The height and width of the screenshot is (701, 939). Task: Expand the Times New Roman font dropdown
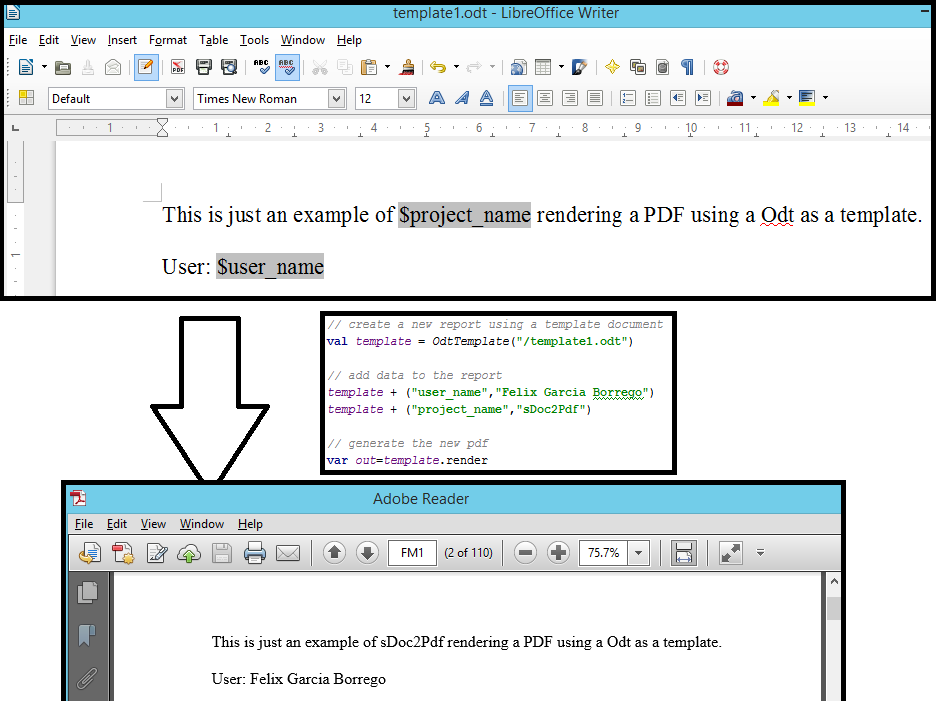337,98
